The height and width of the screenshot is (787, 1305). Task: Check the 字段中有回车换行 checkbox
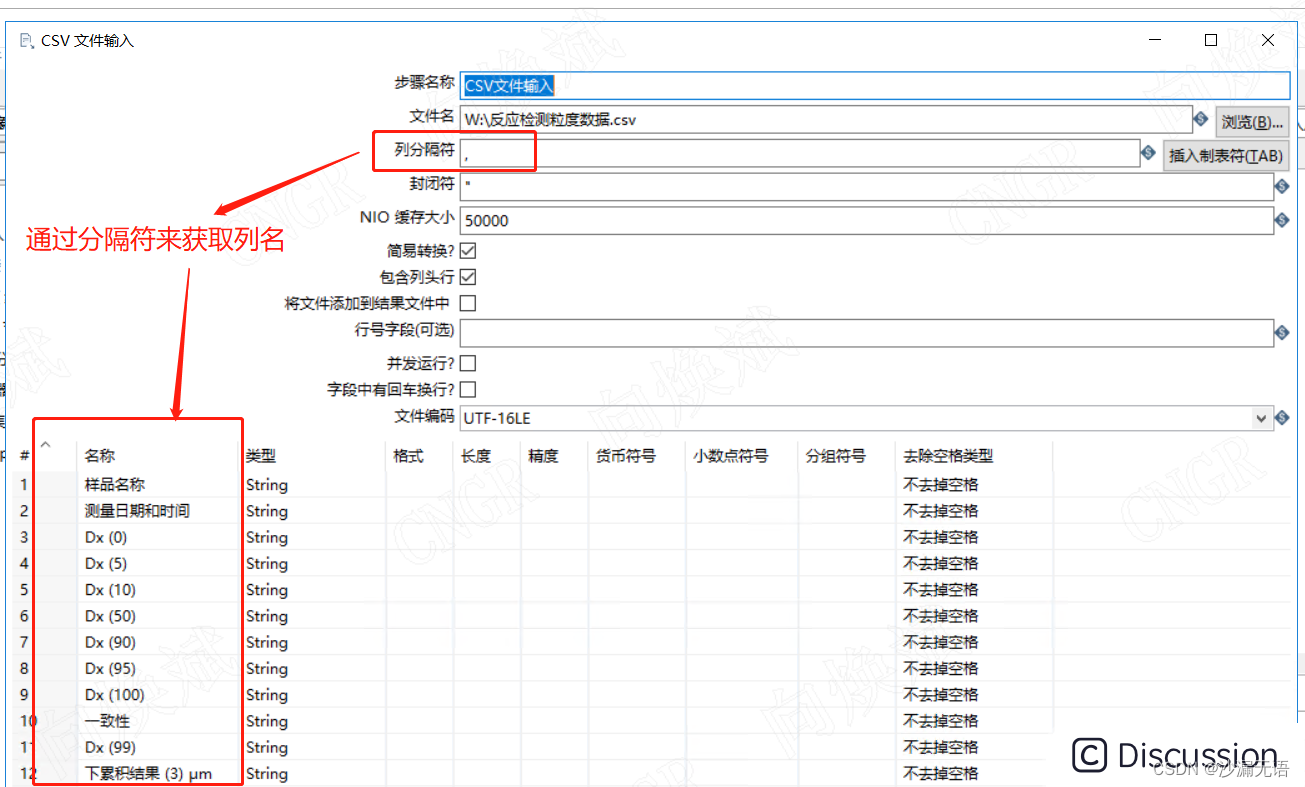467,389
